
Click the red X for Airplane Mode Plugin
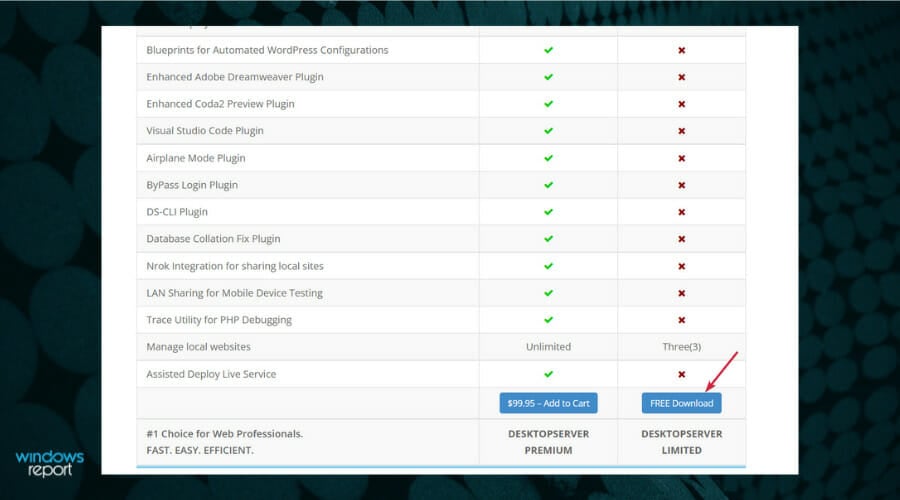pyautogui.click(x=681, y=158)
